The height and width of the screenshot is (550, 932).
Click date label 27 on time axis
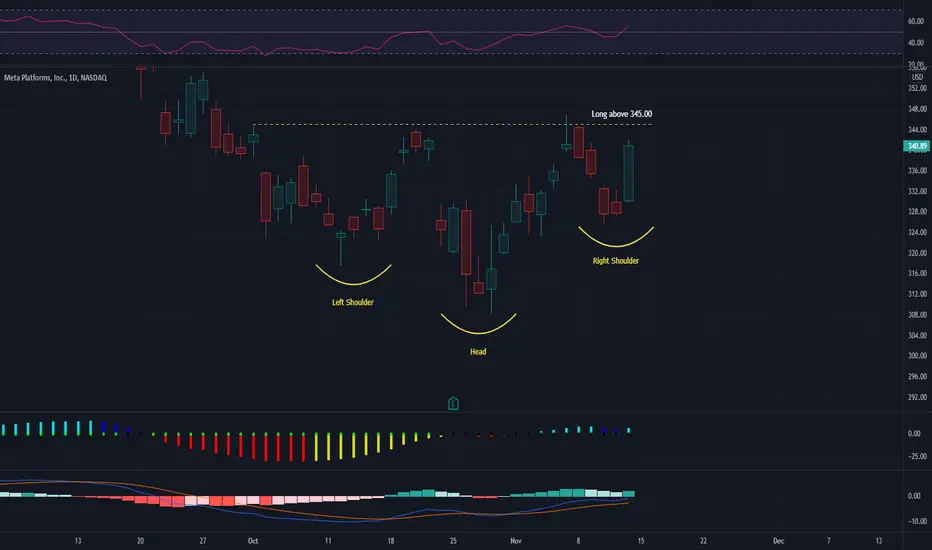pyautogui.click(x=203, y=541)
